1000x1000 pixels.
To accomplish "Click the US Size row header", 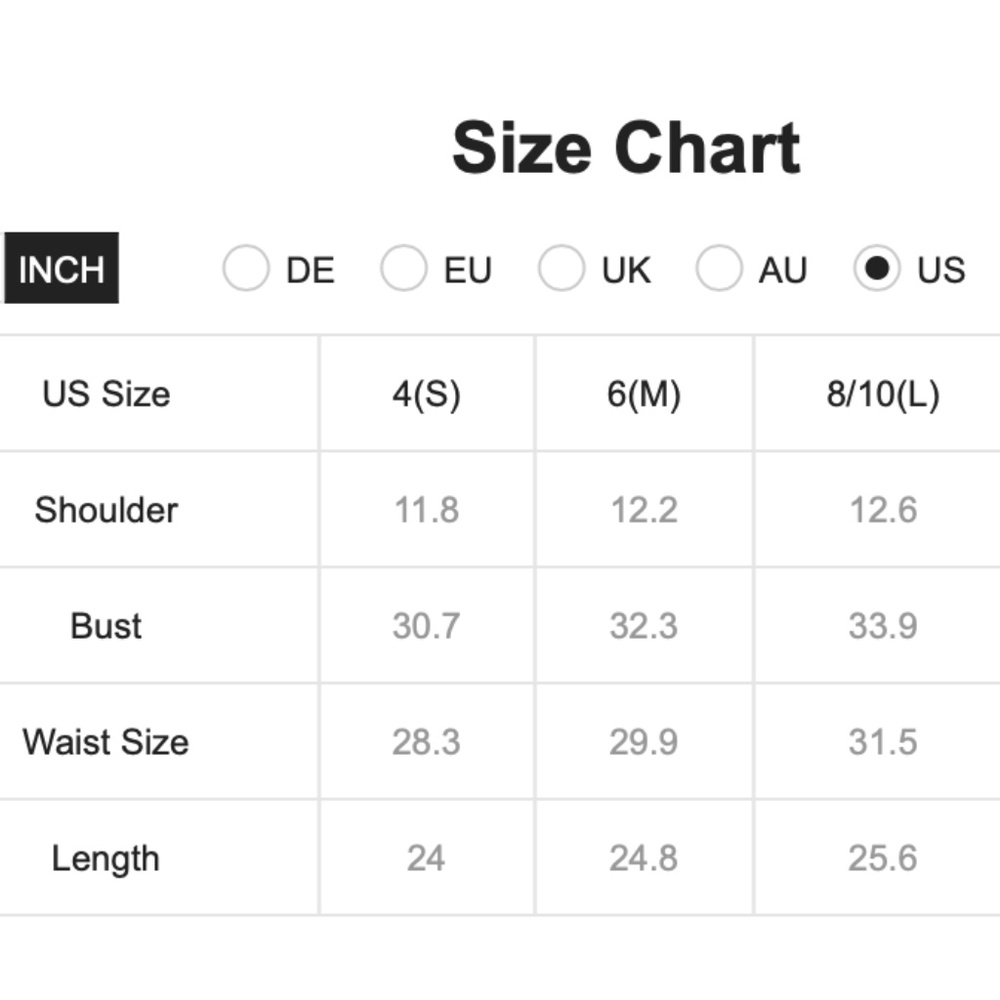I will 106,393.
